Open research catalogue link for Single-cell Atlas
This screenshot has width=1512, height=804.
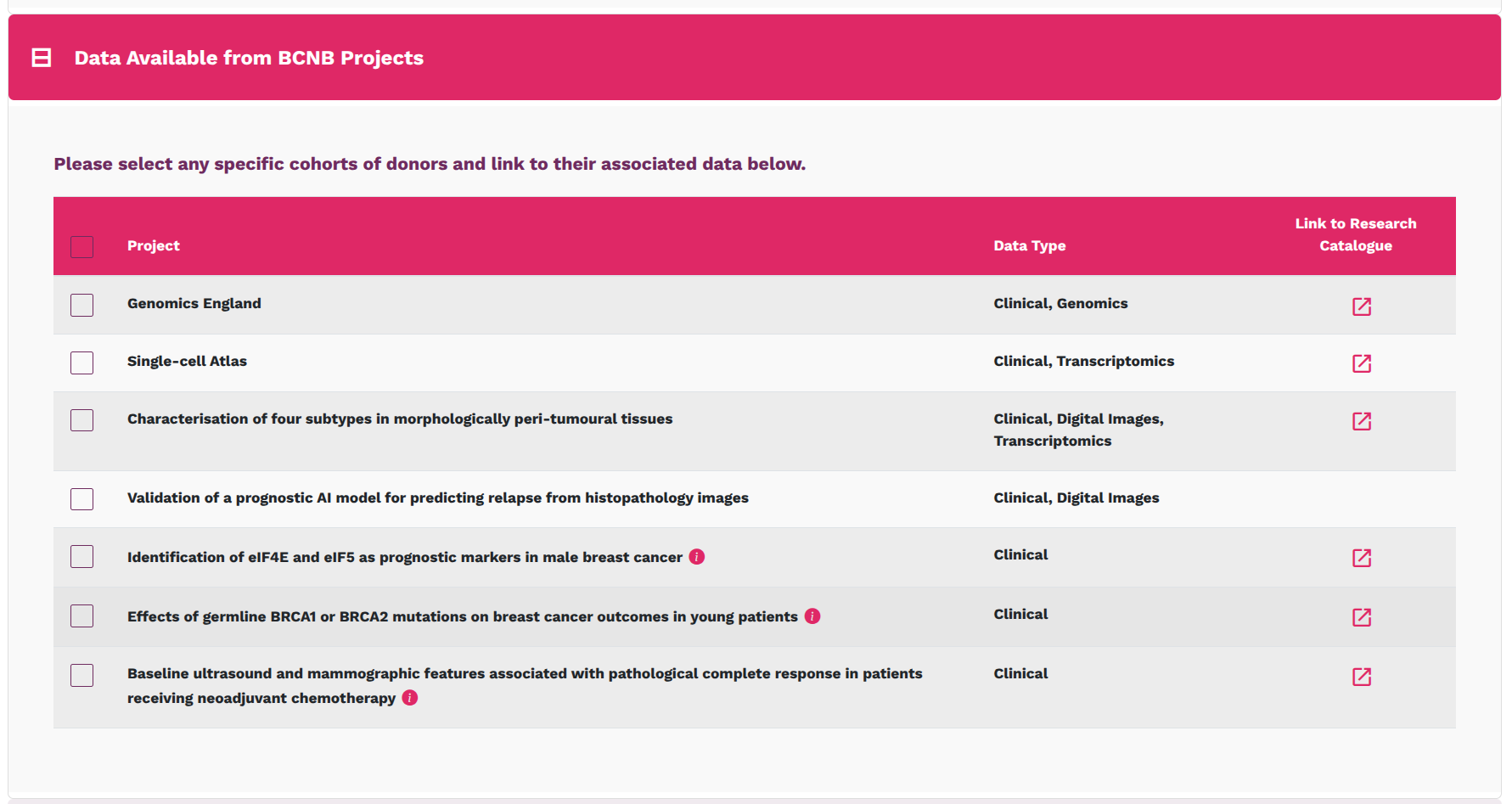coord(1362,363)
